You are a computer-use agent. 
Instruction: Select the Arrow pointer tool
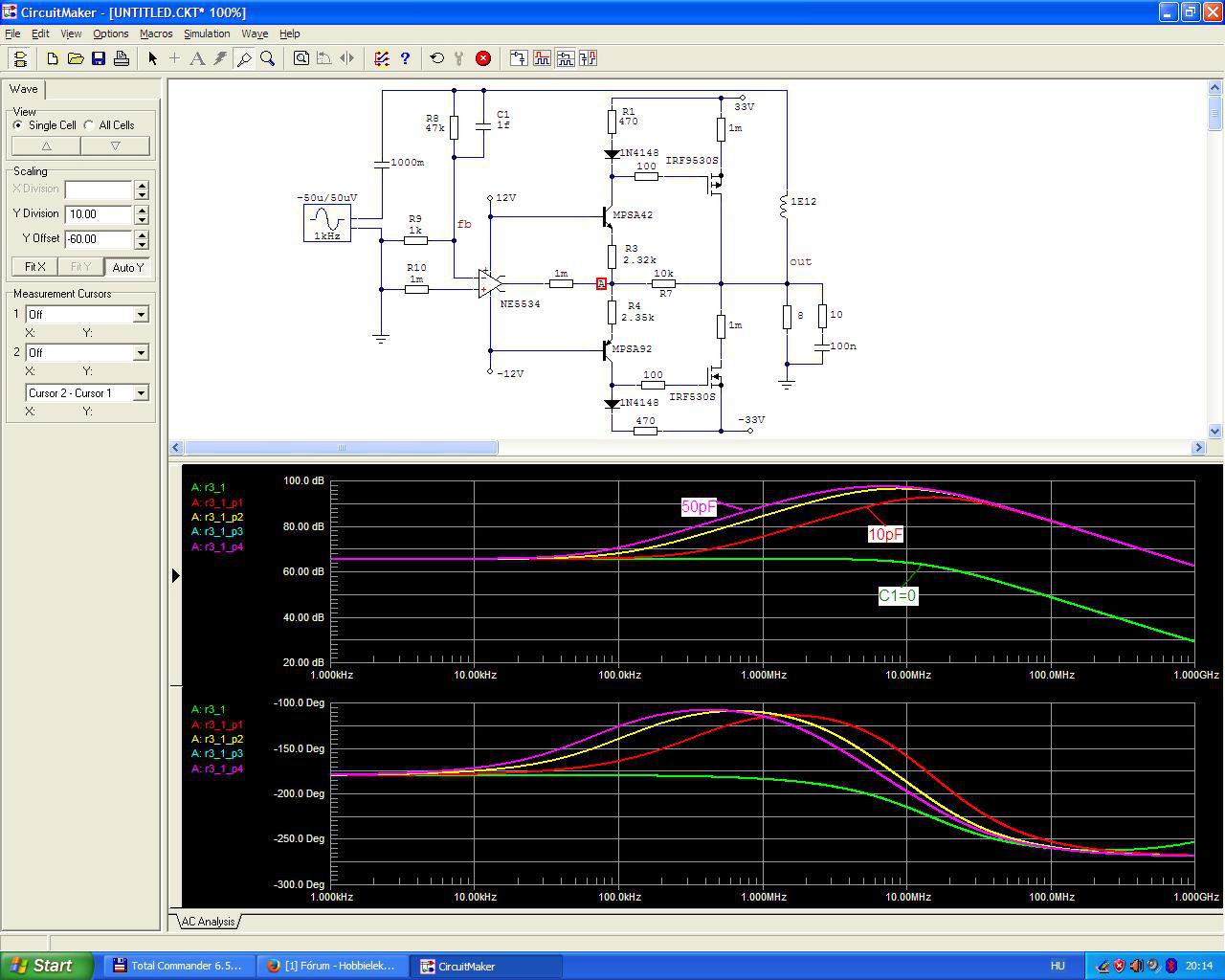152,58
